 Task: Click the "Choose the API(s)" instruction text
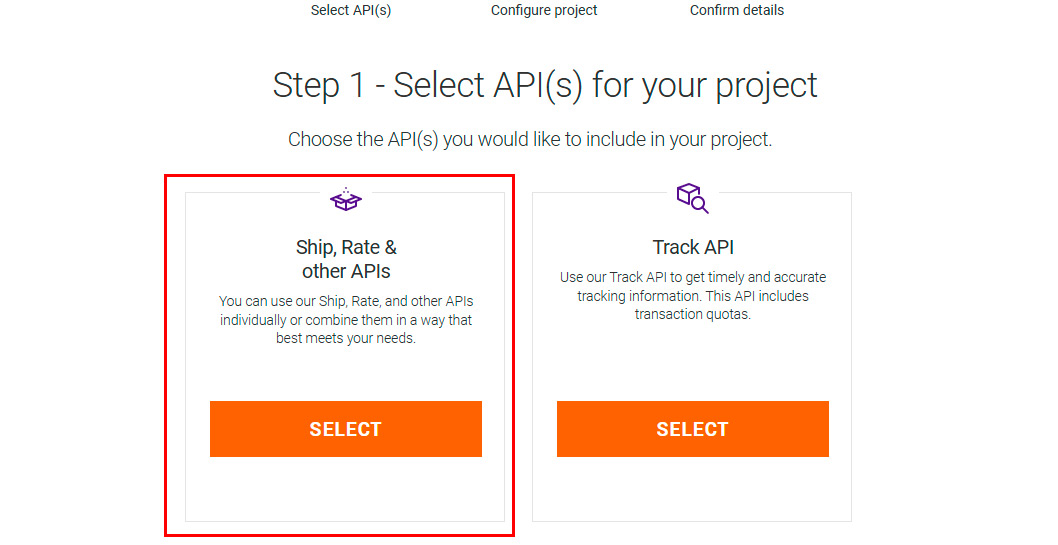point(530,139)
